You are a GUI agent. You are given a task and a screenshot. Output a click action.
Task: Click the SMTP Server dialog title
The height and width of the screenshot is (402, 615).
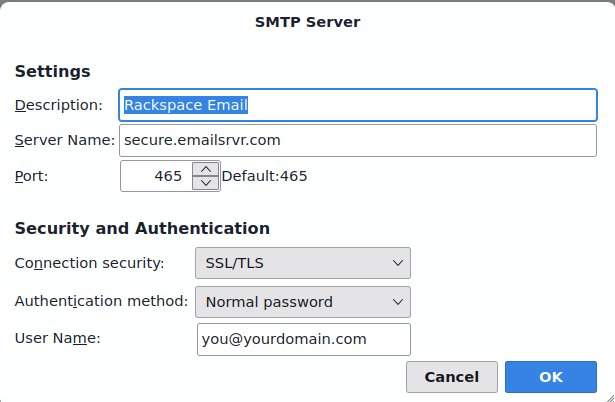click(x=308, y=22)
